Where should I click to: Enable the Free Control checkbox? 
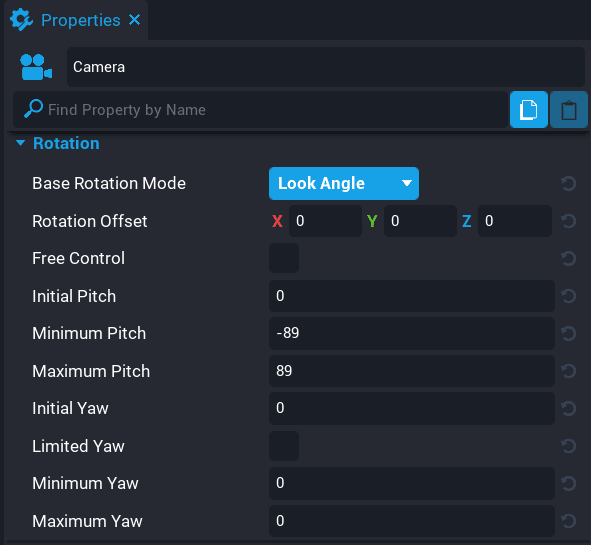click(284, 258)
